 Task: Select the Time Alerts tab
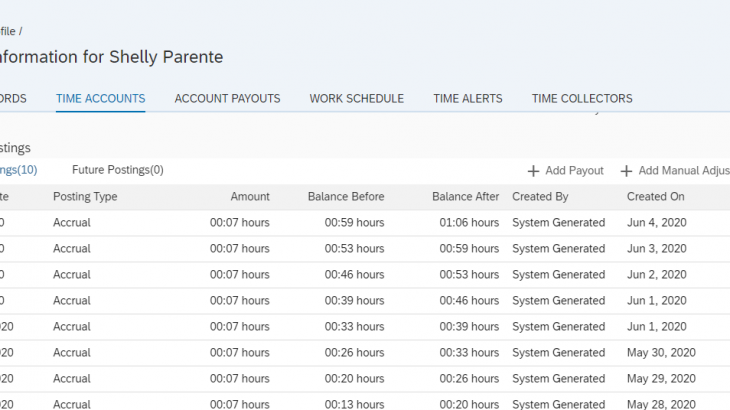[467, 99]
